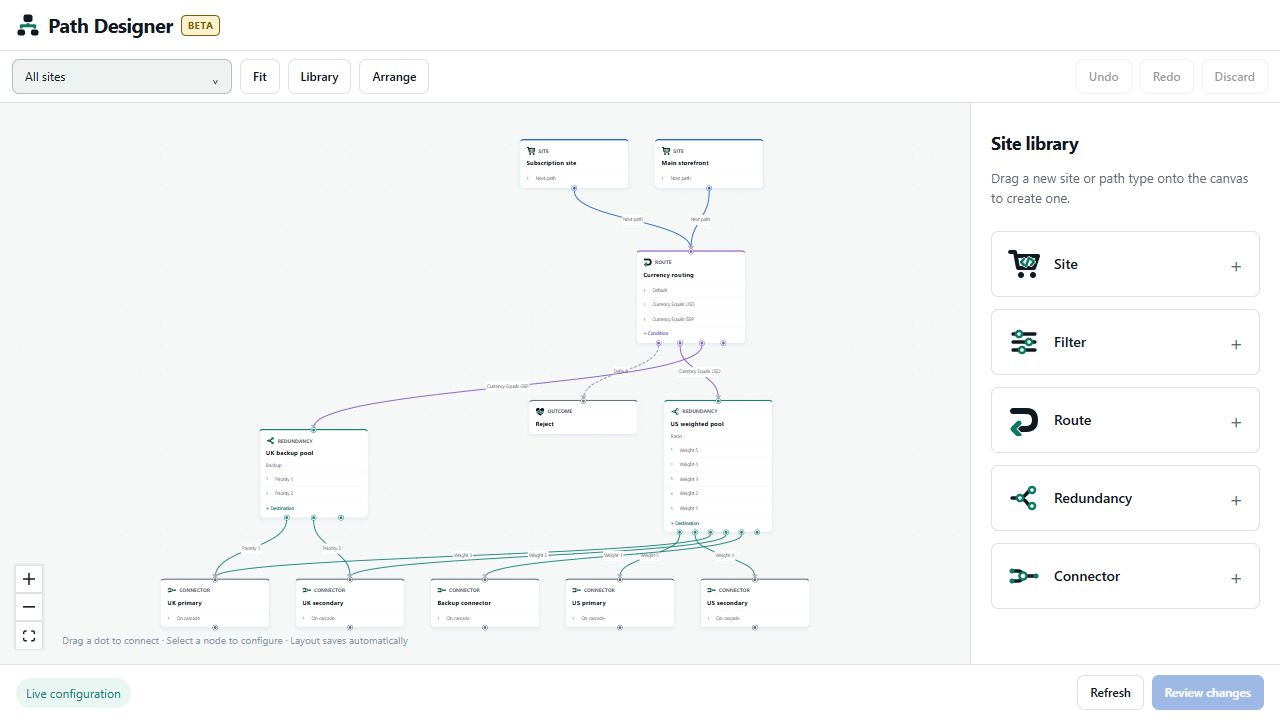1280x720 pixels.
Task: Select the Main storefront node title
Action: tap(685, 163)
